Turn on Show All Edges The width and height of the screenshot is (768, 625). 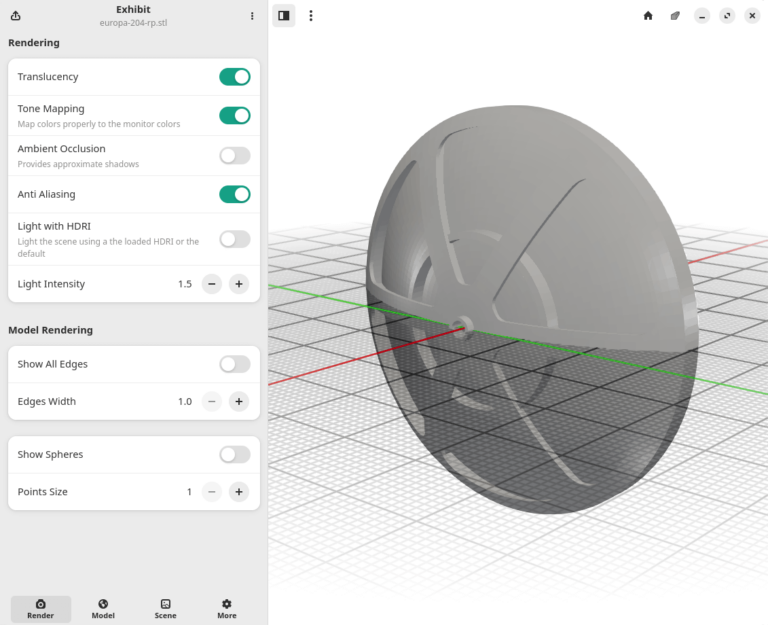pos(235,364)
